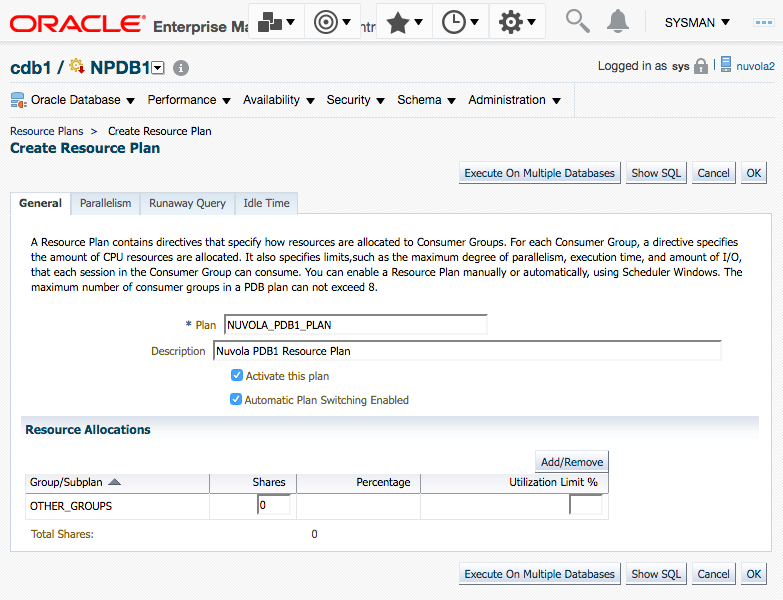Open the notifications bell

click(618, 21)
